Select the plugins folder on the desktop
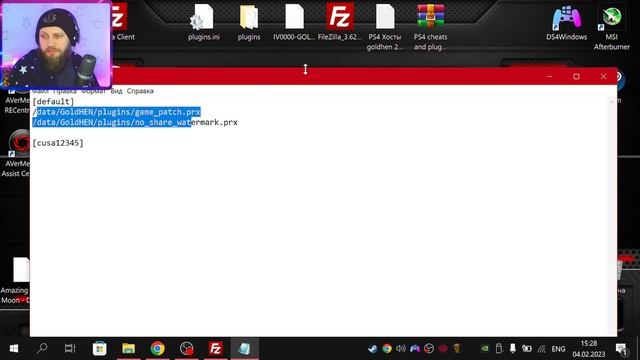The width and height of the screenshot is (640, 360). click(x=249, y=21)
